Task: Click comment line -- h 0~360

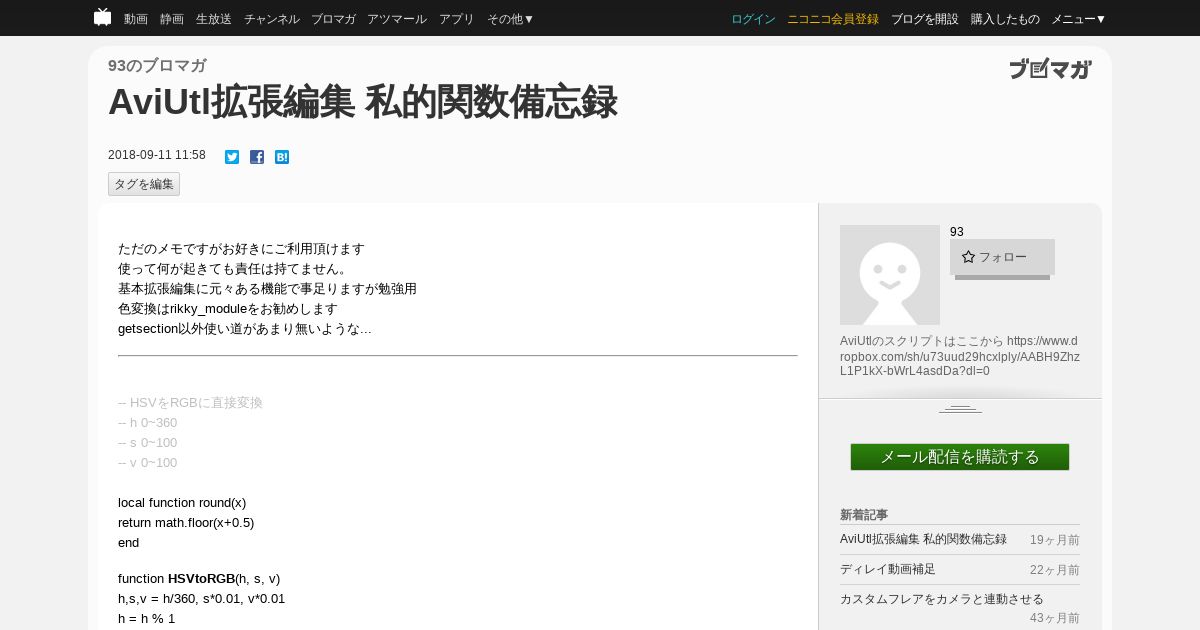Action: (147, 423)
